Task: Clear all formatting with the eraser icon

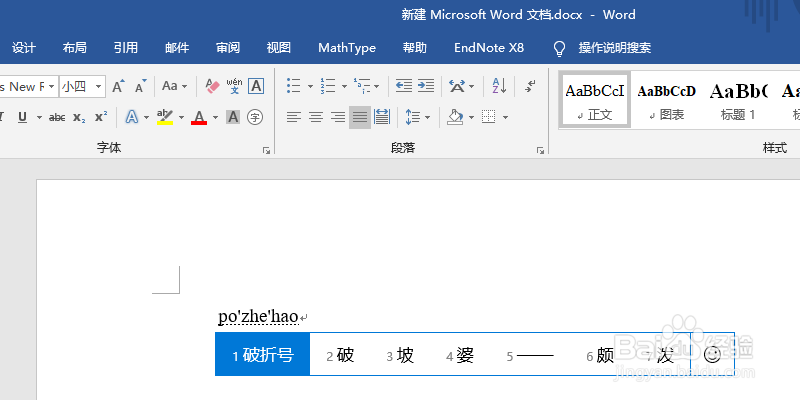Action: [212, 86]
